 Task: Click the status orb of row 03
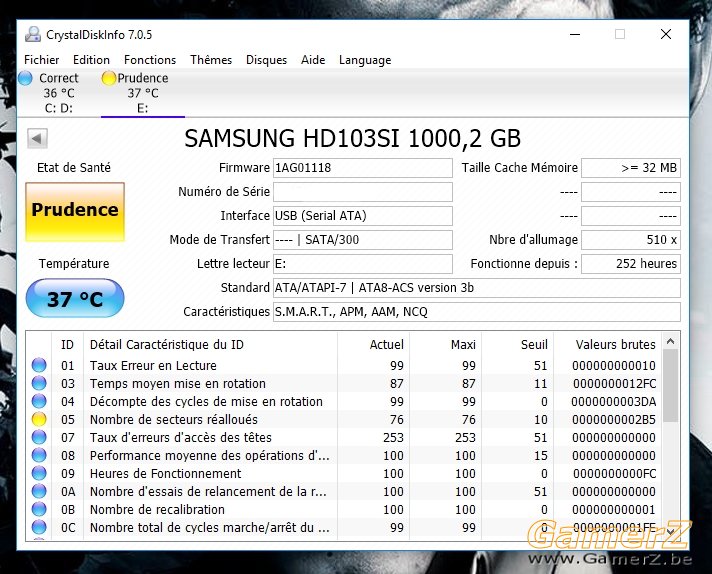(39, 383)
